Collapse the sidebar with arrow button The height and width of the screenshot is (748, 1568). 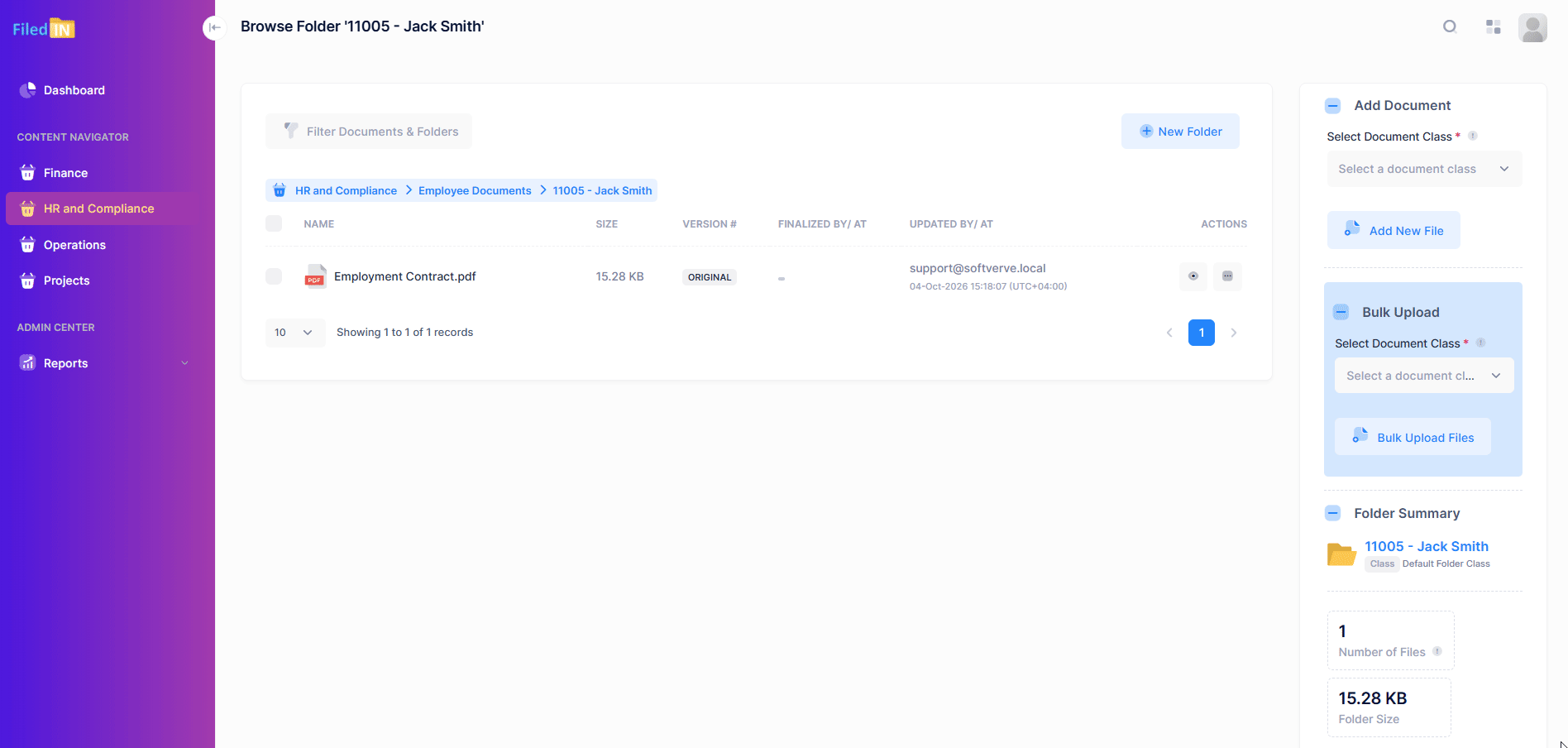click(x=214, y=27)
